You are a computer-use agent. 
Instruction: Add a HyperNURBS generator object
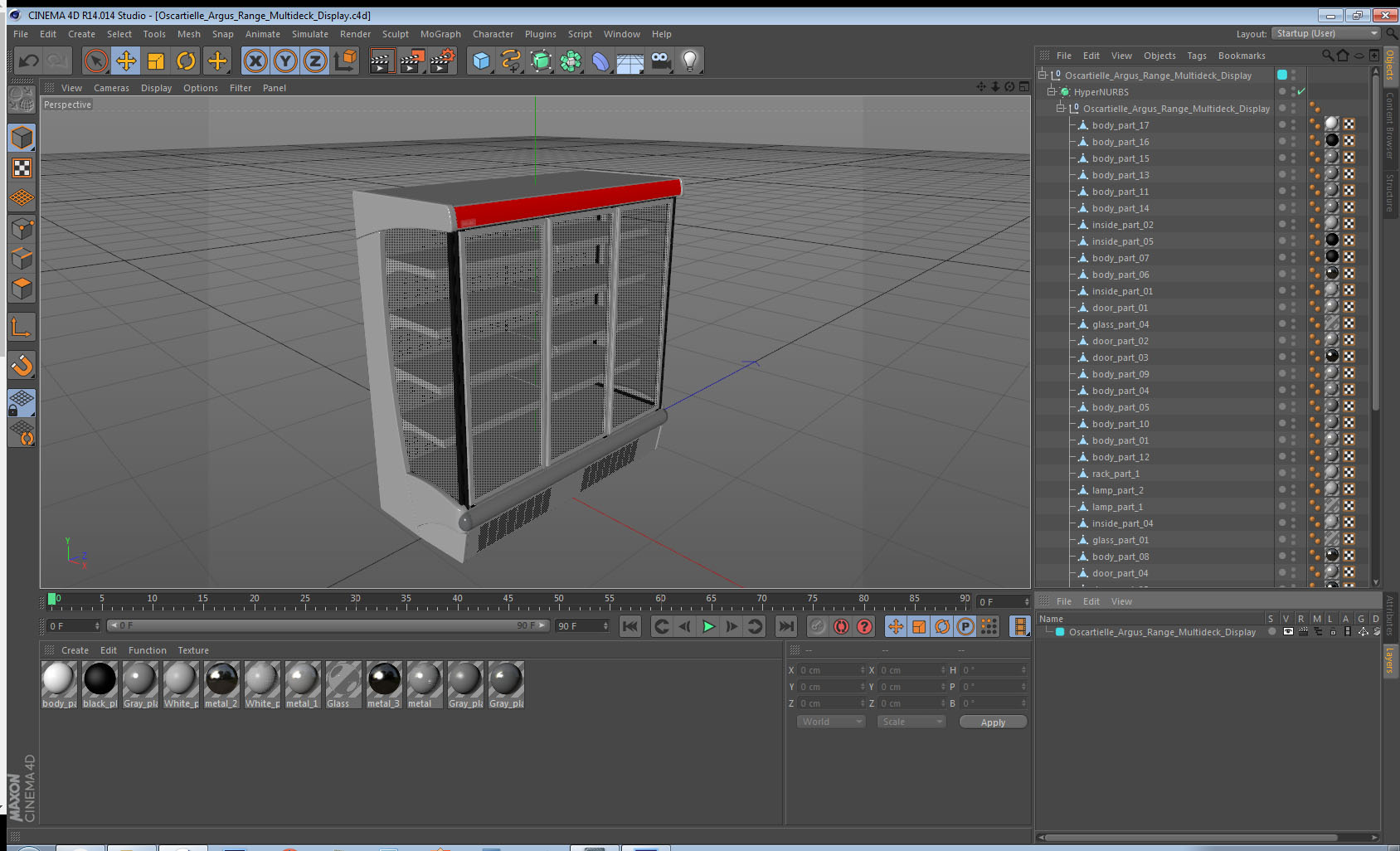[x=541, y=61]
